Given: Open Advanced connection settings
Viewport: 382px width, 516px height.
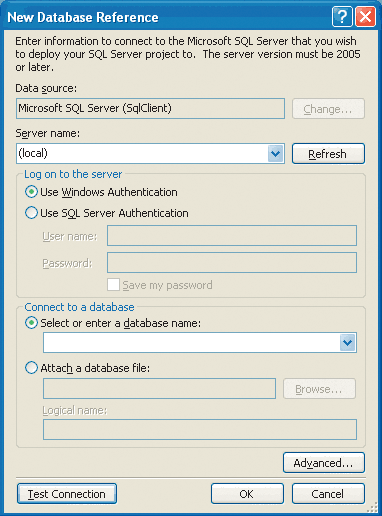Looking at the screenshot, I should 324,463.
